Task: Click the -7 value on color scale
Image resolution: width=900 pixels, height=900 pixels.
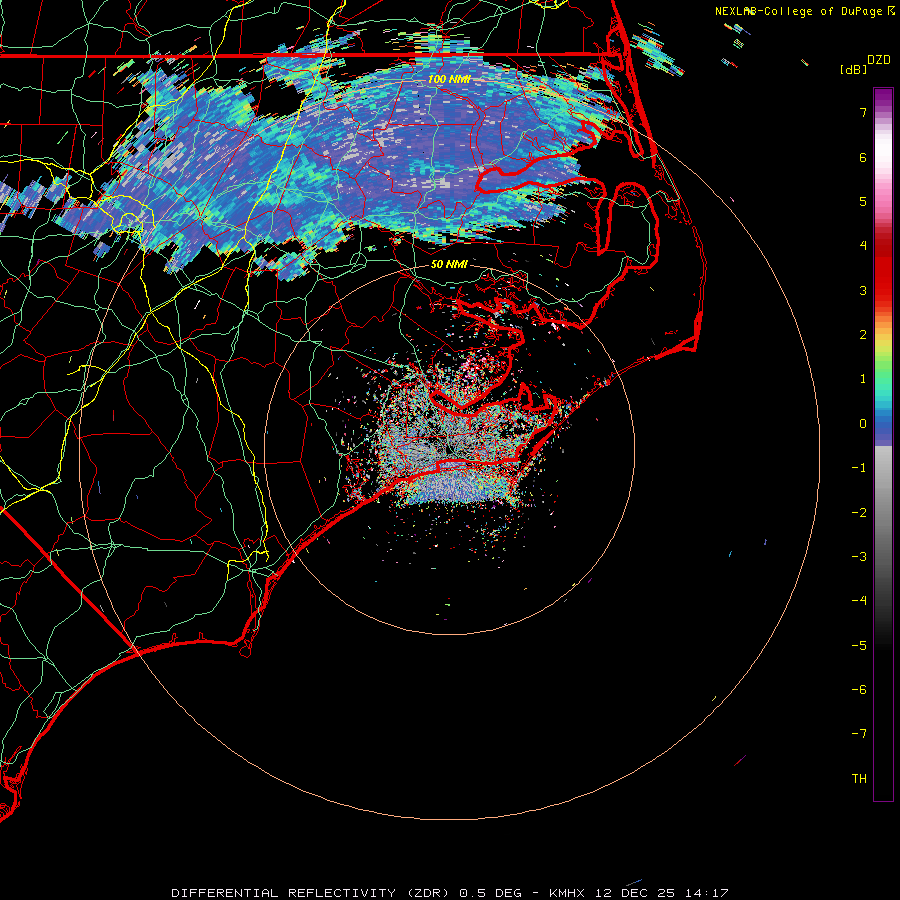Action: 859,734
